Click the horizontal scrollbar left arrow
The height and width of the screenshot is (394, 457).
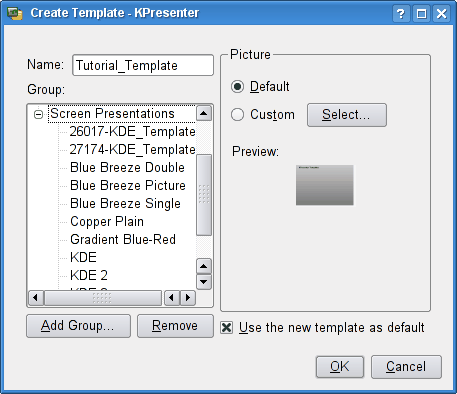click(36, 297)
